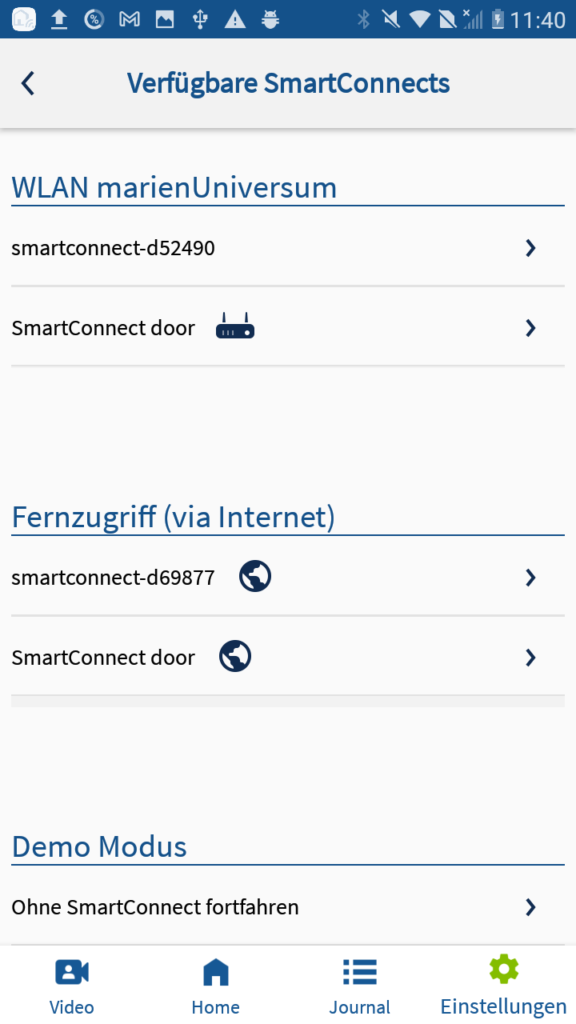This screenshot has width=576, height=1024.
Task: Switch to the Einstellungen tab label
Action: tap(504, 1006)
